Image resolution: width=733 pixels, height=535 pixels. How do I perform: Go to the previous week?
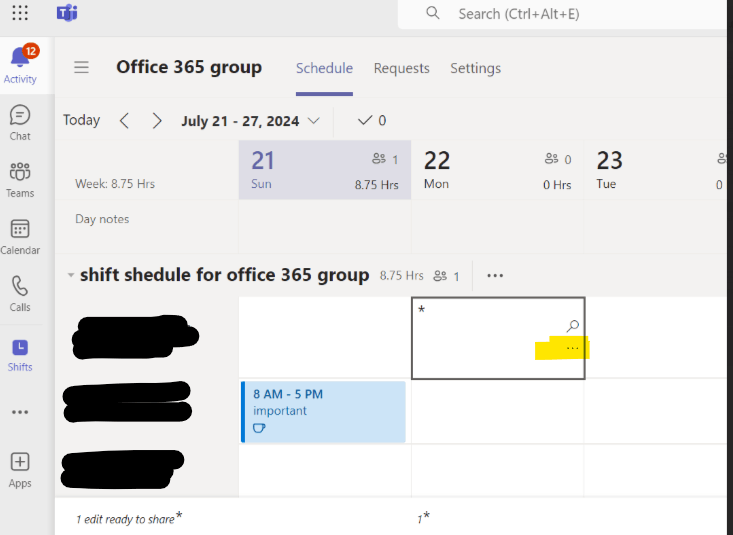124,121
